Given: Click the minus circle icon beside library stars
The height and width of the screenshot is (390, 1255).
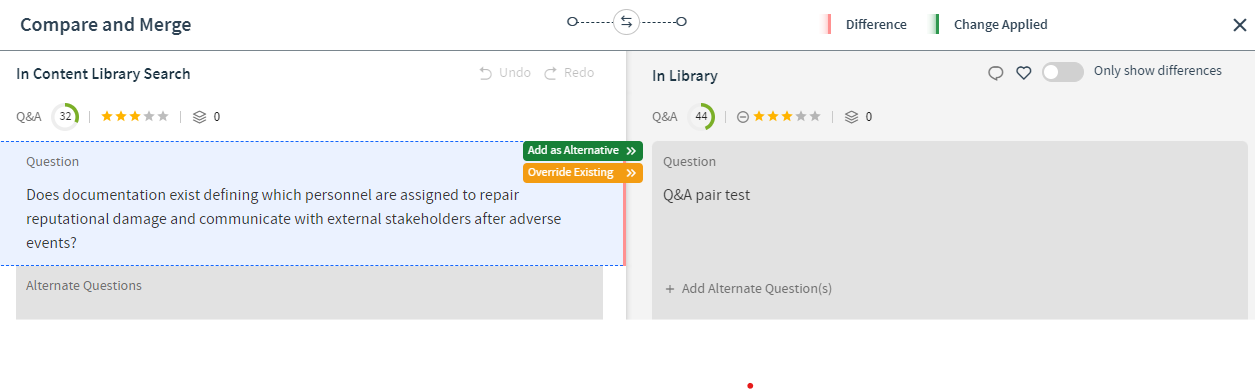Looking at the screenshot, I should pos(743,117).
